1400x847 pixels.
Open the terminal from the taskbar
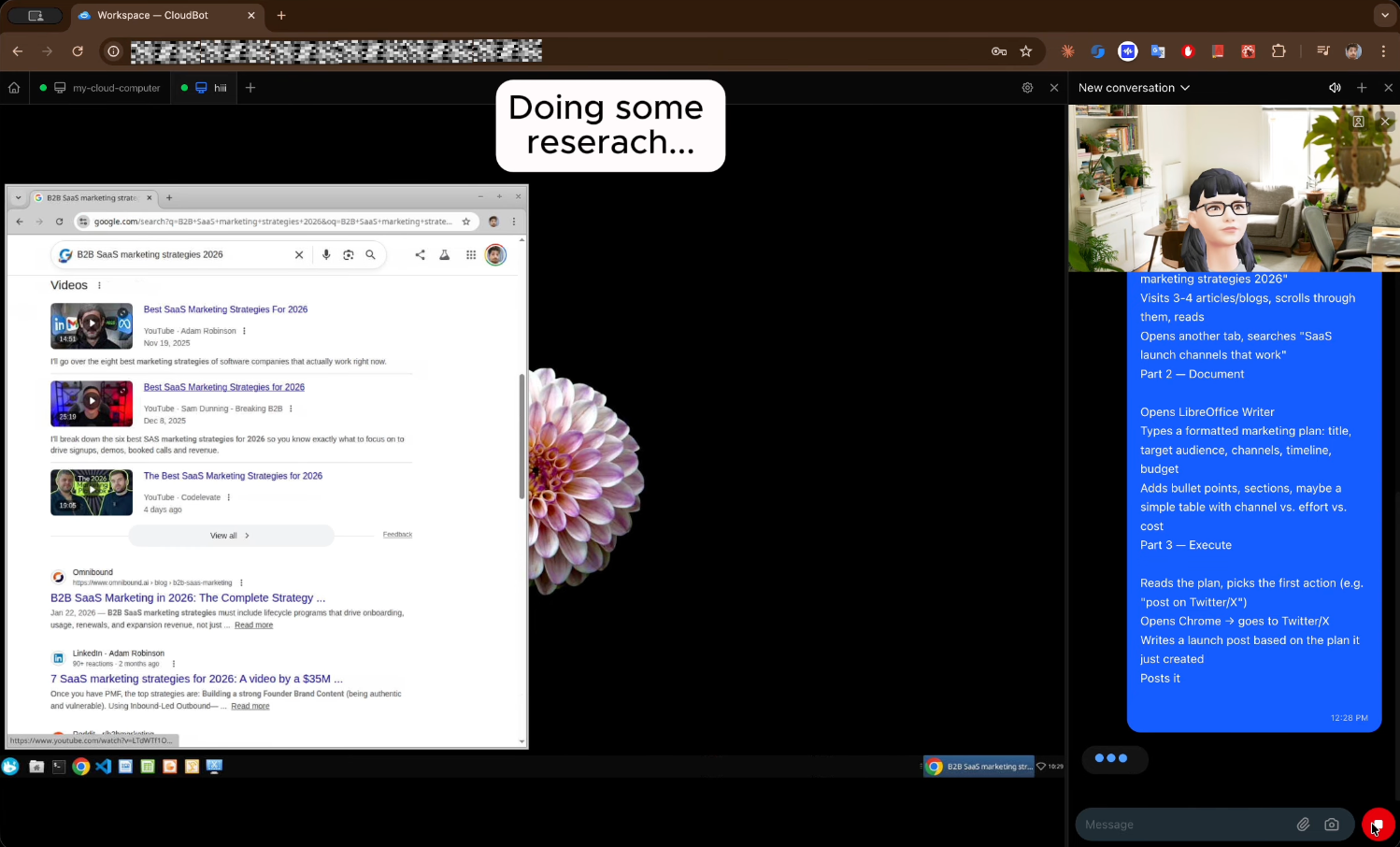59,767
